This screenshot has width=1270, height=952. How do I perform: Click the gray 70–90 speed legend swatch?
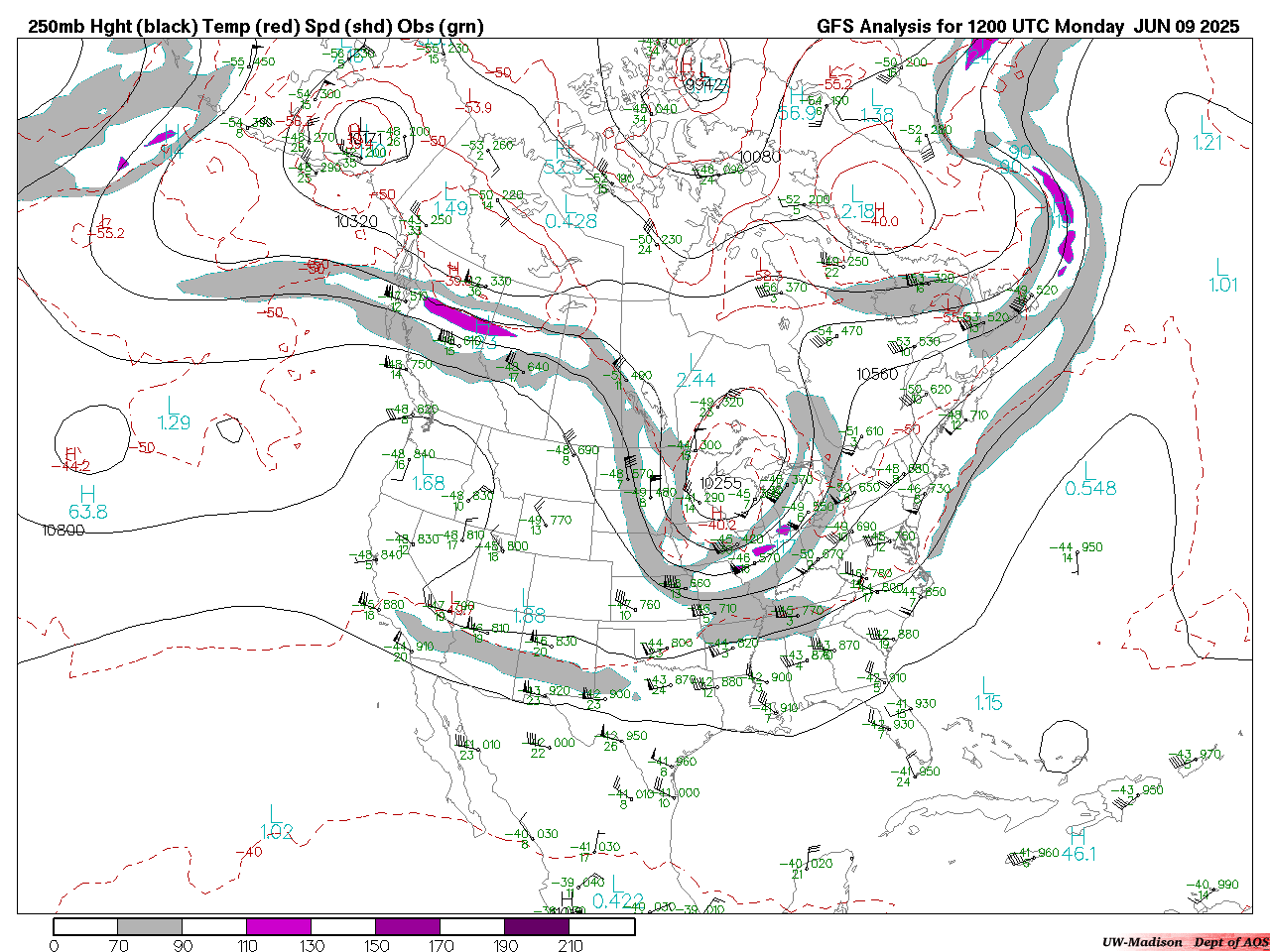(x=150, y=927)
